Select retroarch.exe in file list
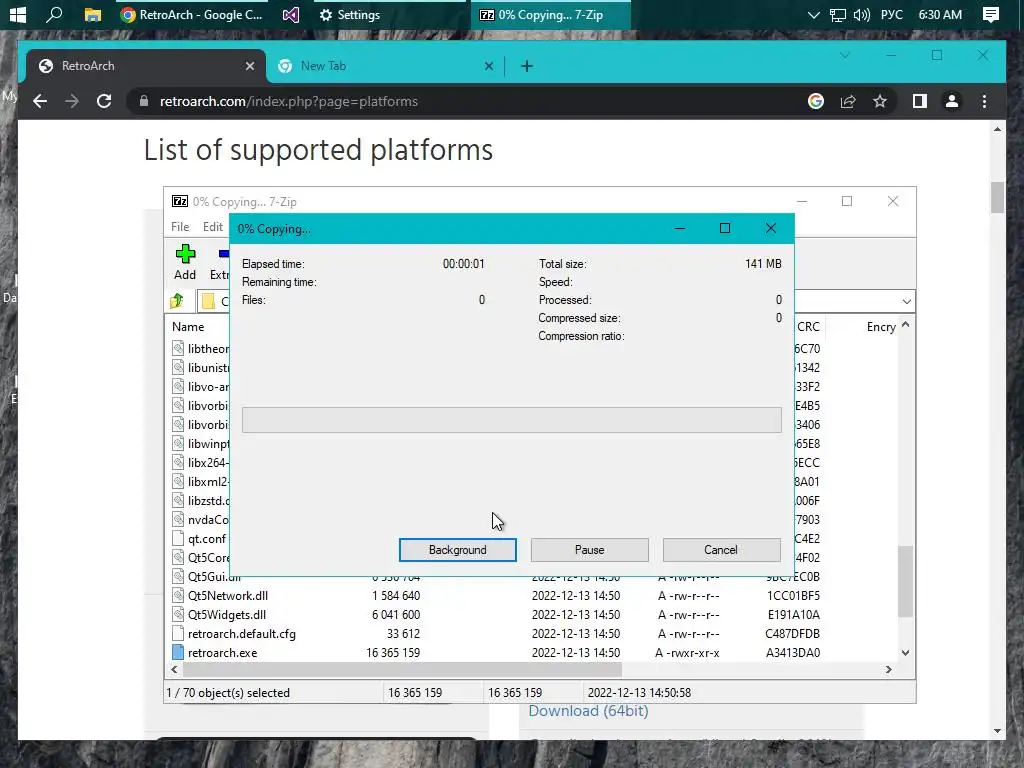 tap(222, 652)
